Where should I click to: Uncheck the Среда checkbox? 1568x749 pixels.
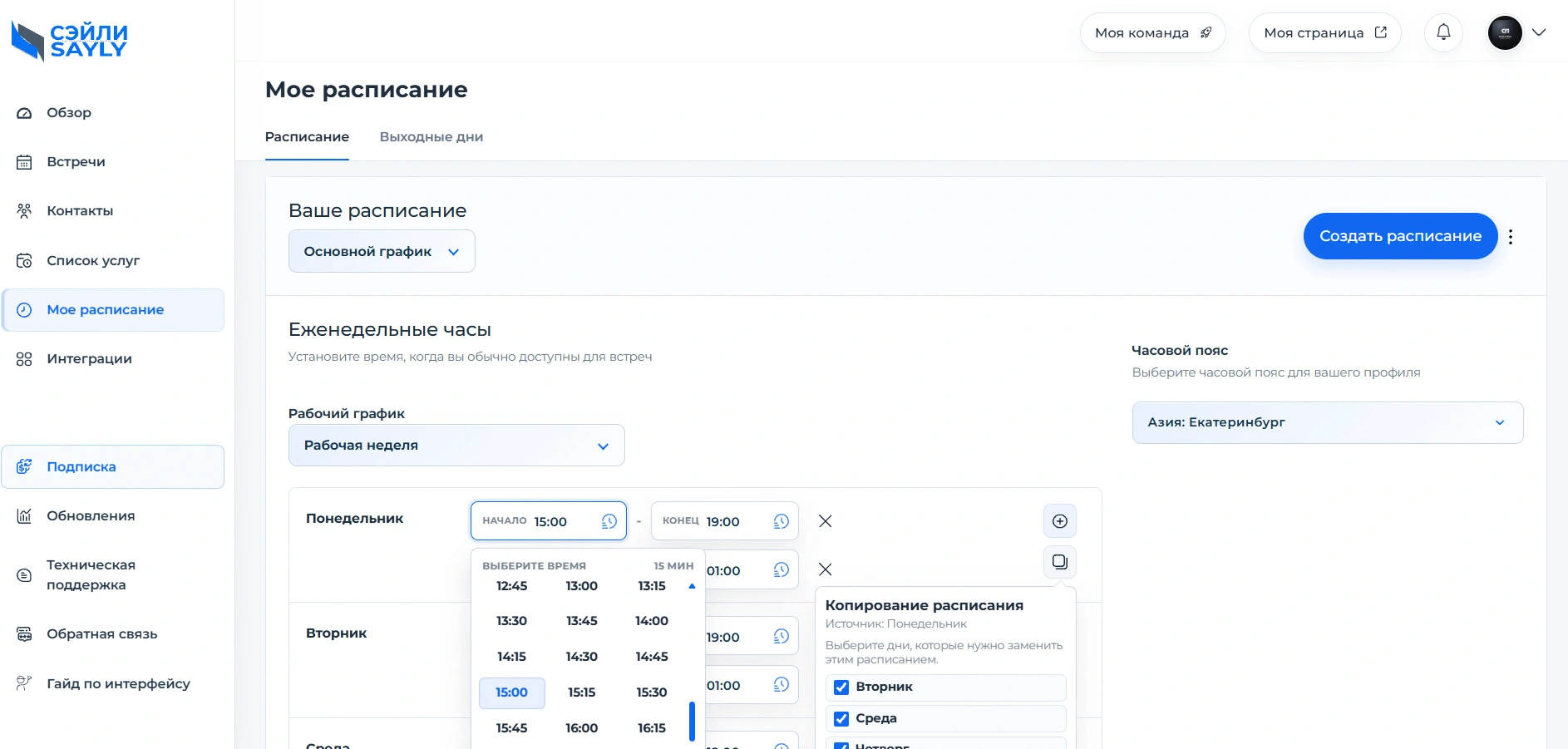point(841,718)
